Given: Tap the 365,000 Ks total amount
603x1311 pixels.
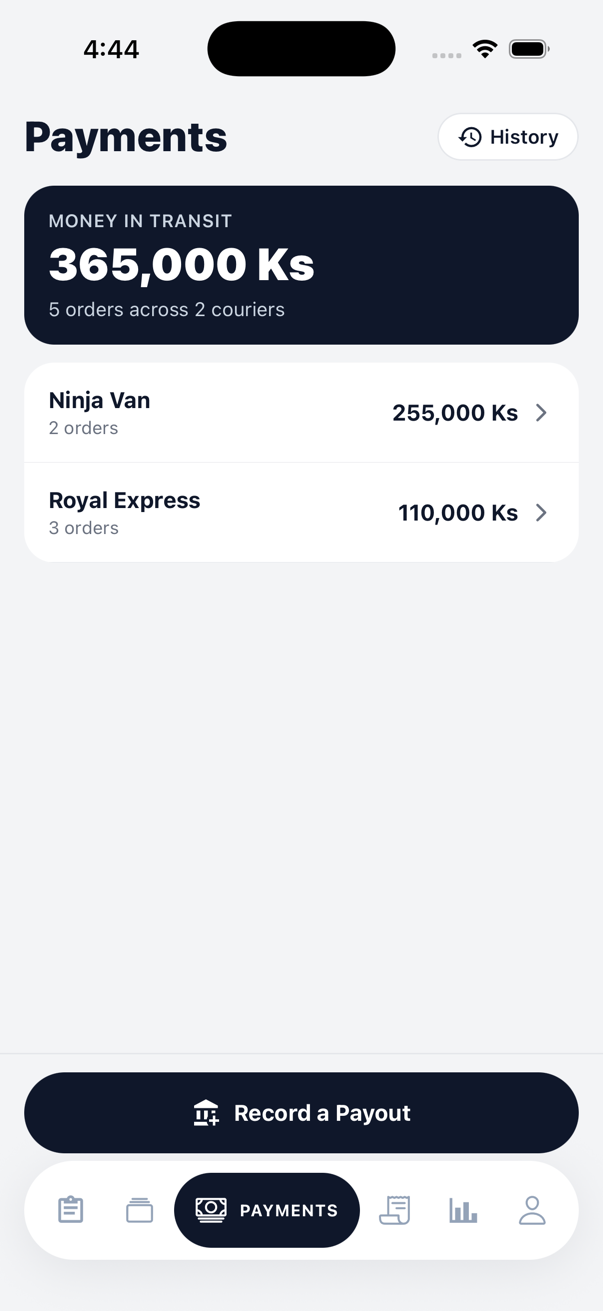Looking at the screenshot, I should click(x=181, y=264).
